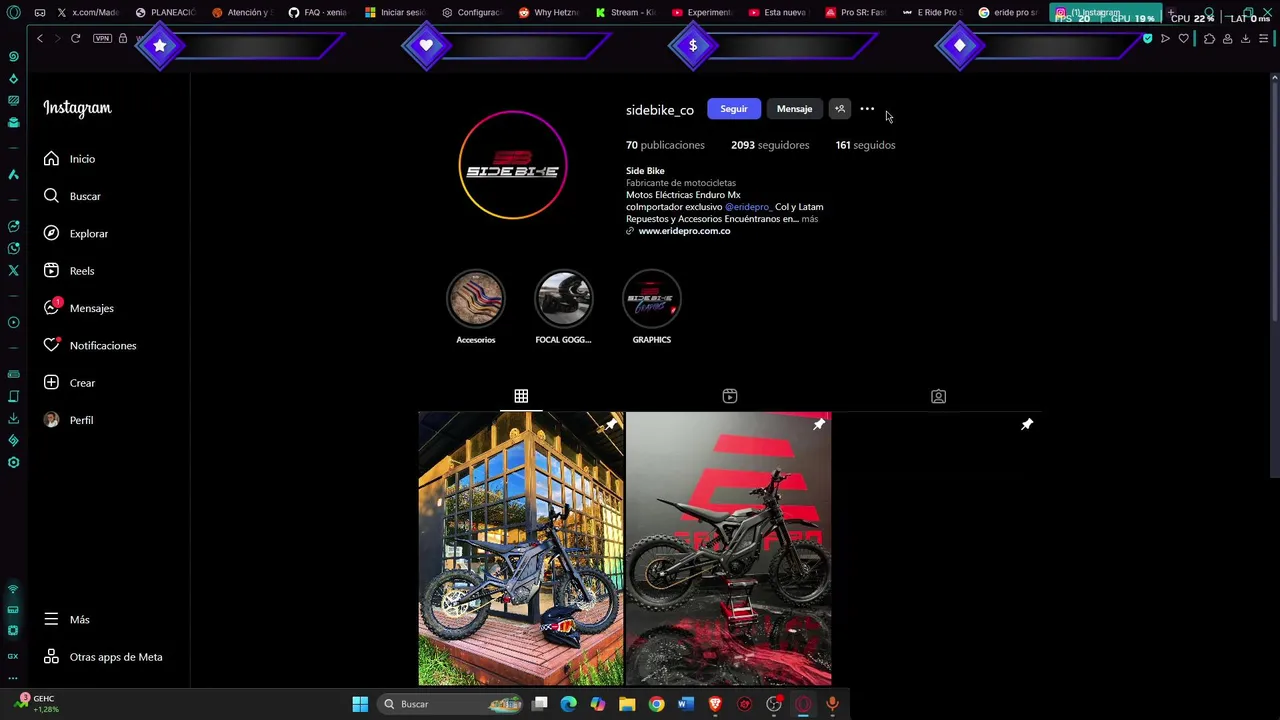Screen dimensions: 1280x720
Task: Click 70 publicaciones count
Action: click(x=665, y=145)
